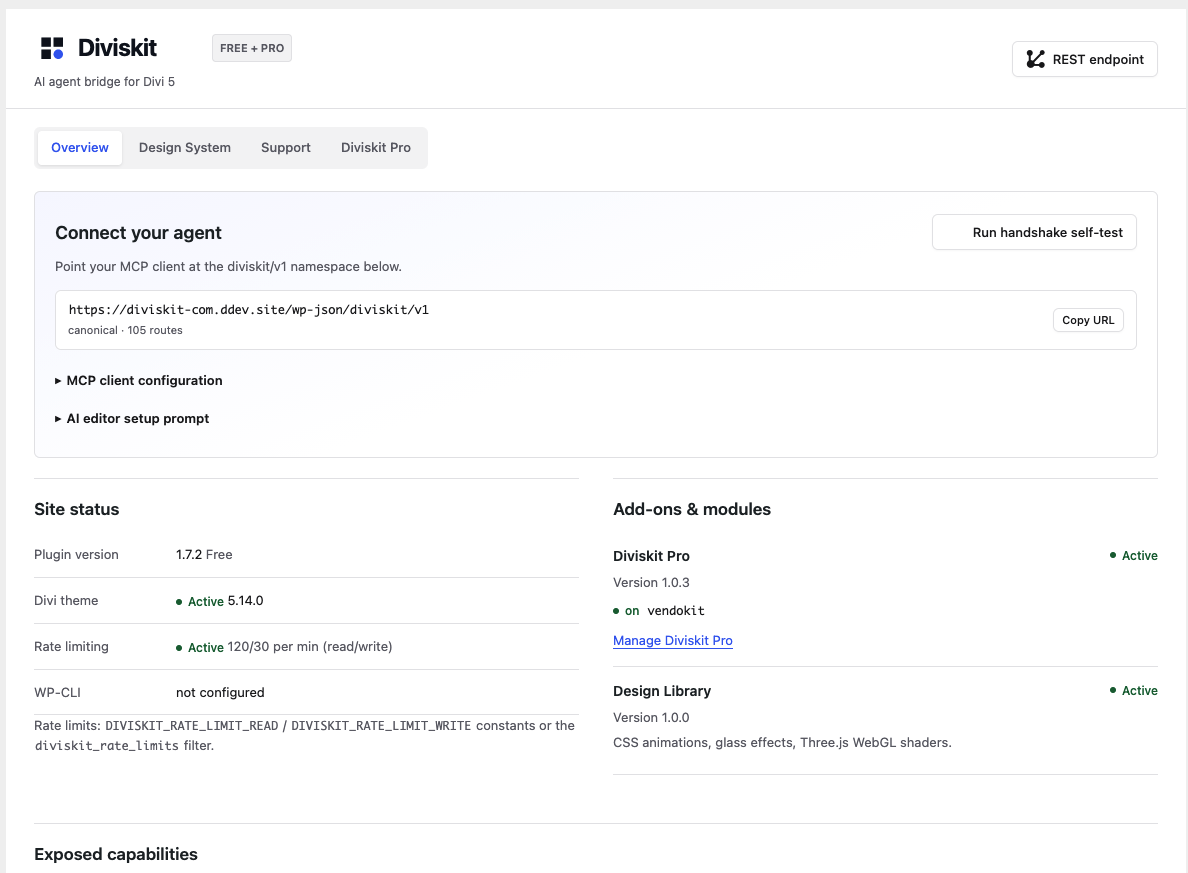Click Design Library 'Version 1.0.0' text

pyautogui.click(x=652, y=718)
